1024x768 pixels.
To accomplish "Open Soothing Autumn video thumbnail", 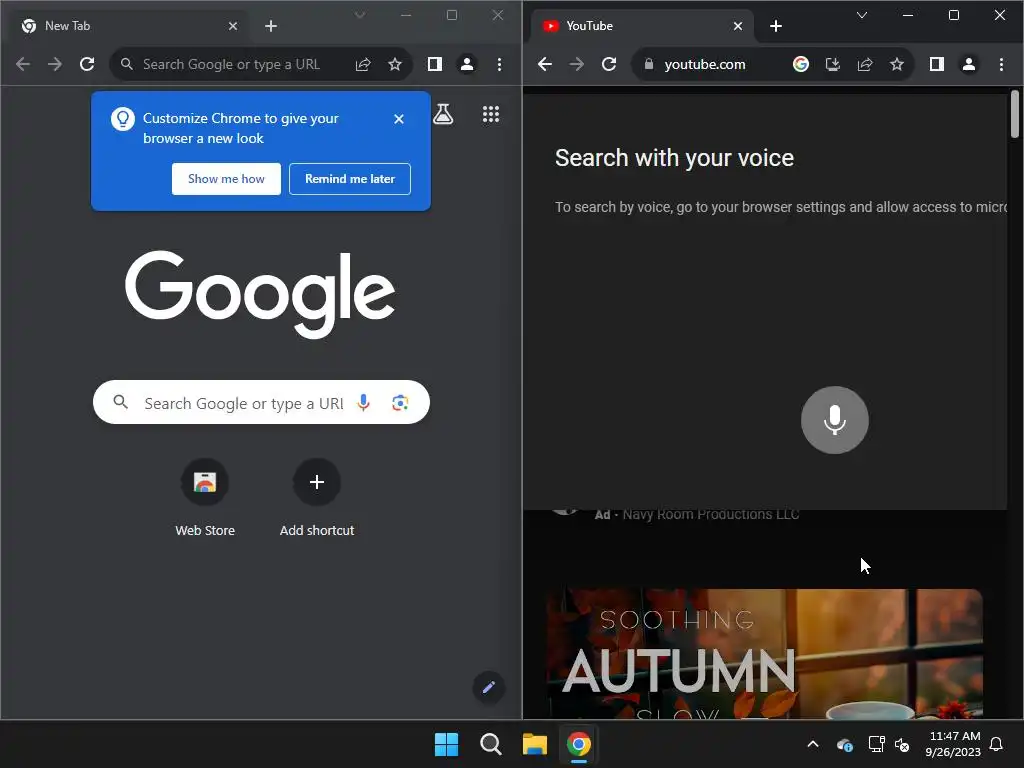I will 764,654.
